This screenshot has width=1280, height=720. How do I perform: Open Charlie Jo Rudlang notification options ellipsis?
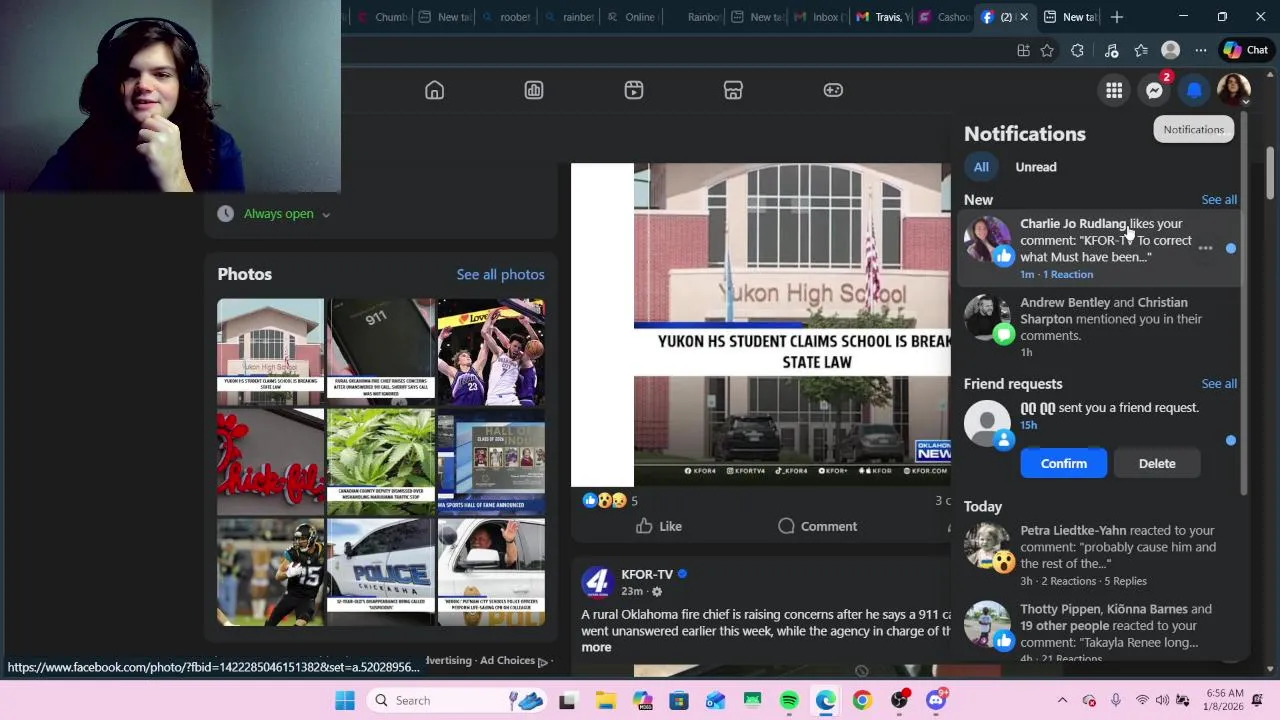pos(1205,248)
